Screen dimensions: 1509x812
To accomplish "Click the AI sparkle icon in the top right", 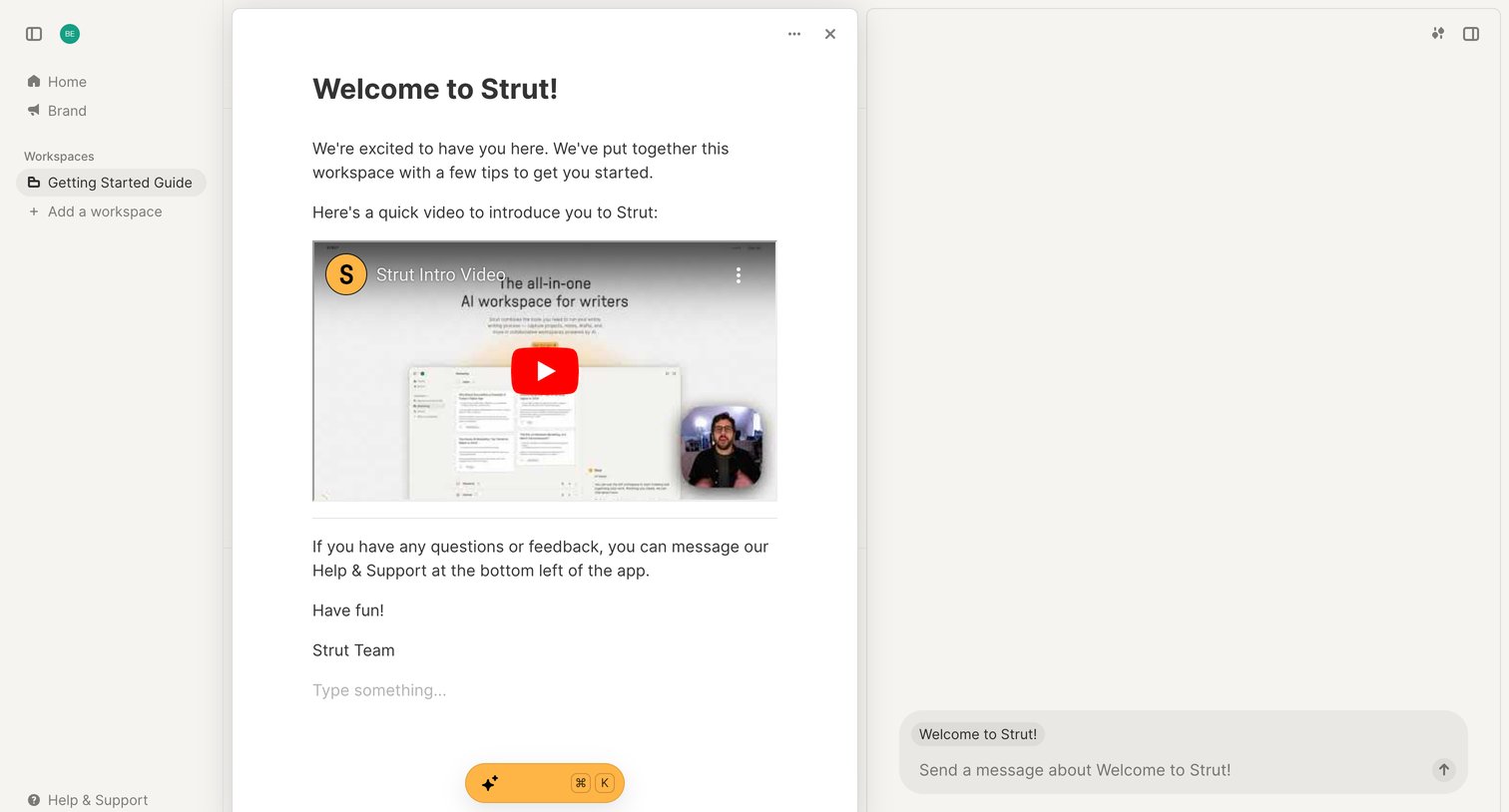I will (x=1438, y=34).
